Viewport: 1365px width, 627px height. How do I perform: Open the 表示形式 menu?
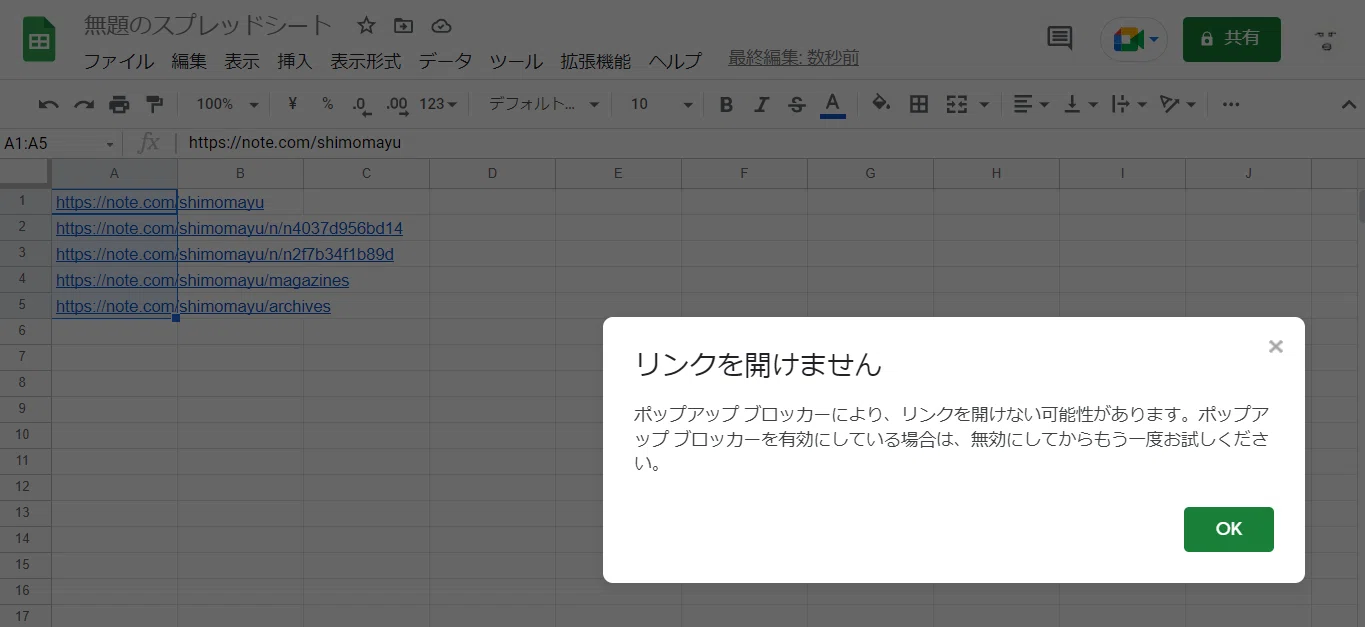[x=366, y=61]
